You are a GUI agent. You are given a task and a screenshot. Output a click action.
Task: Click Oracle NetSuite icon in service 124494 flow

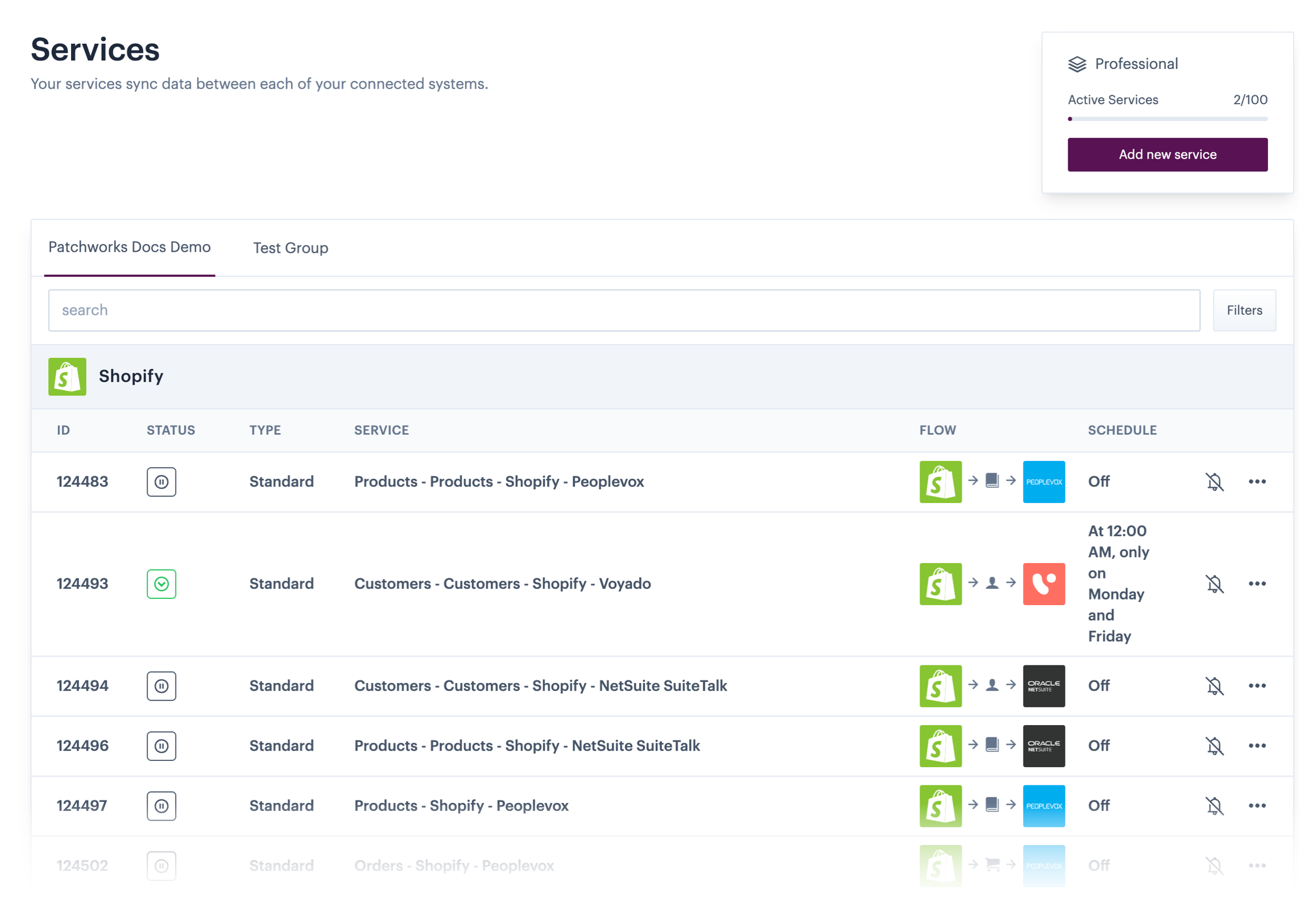click(1043, 685)
